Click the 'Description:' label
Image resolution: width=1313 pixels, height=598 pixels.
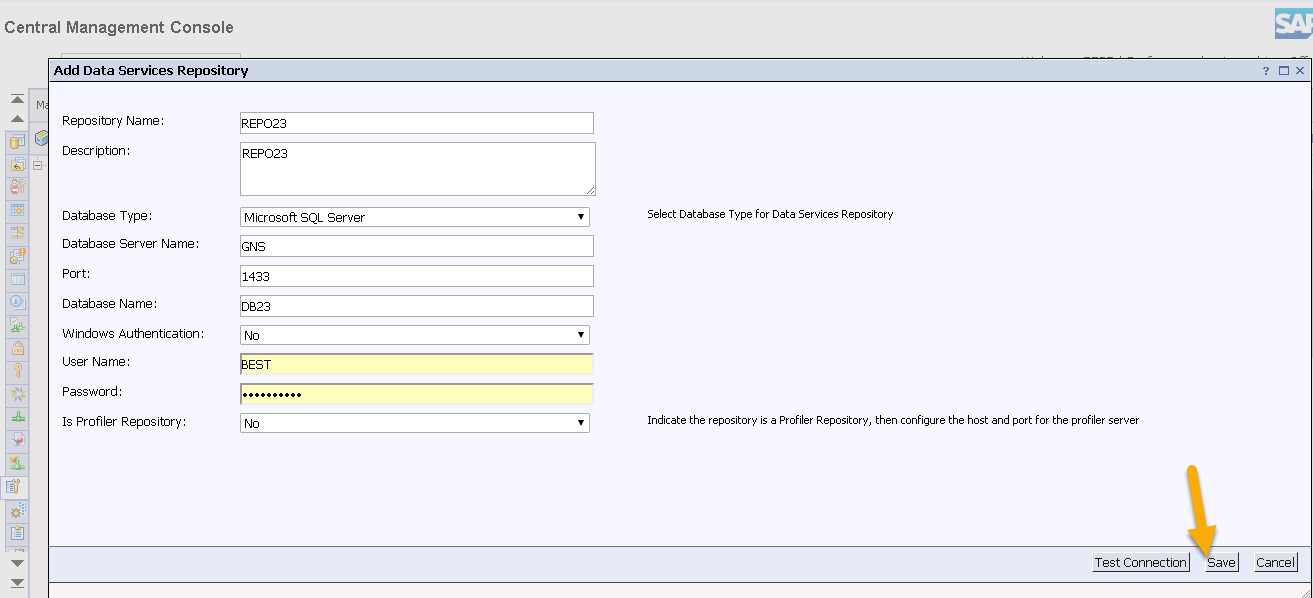click(96, 151)
